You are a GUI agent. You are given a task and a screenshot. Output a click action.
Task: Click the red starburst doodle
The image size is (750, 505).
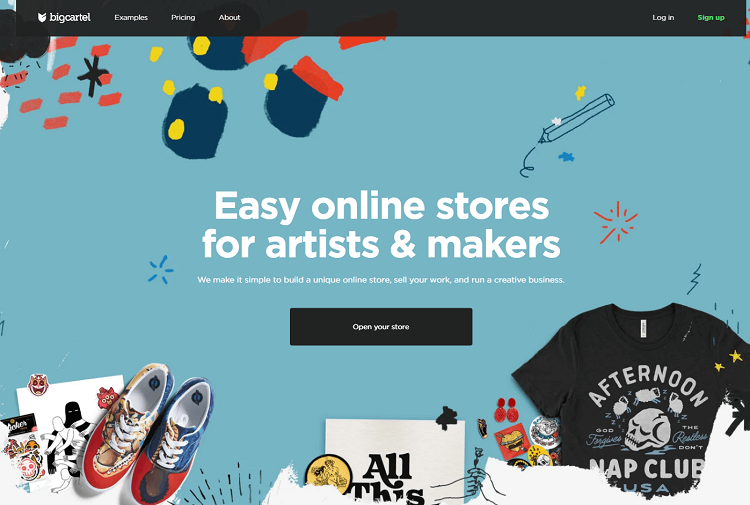pyautogui.click(x=616, y=222)
